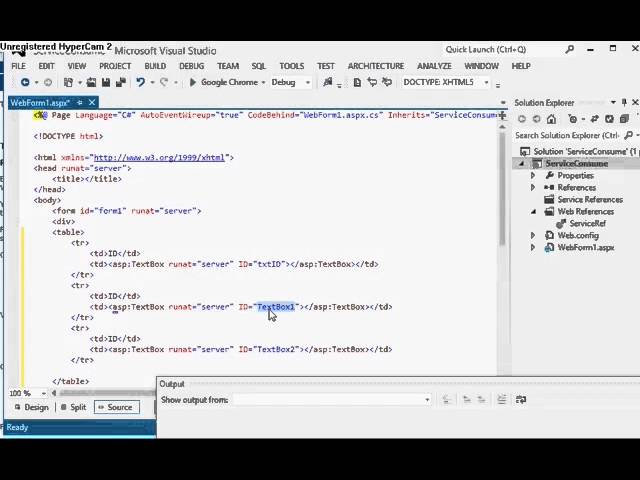Click the New Project toolbar icon
Screen dimensions: 640x480
pos(68,82)
